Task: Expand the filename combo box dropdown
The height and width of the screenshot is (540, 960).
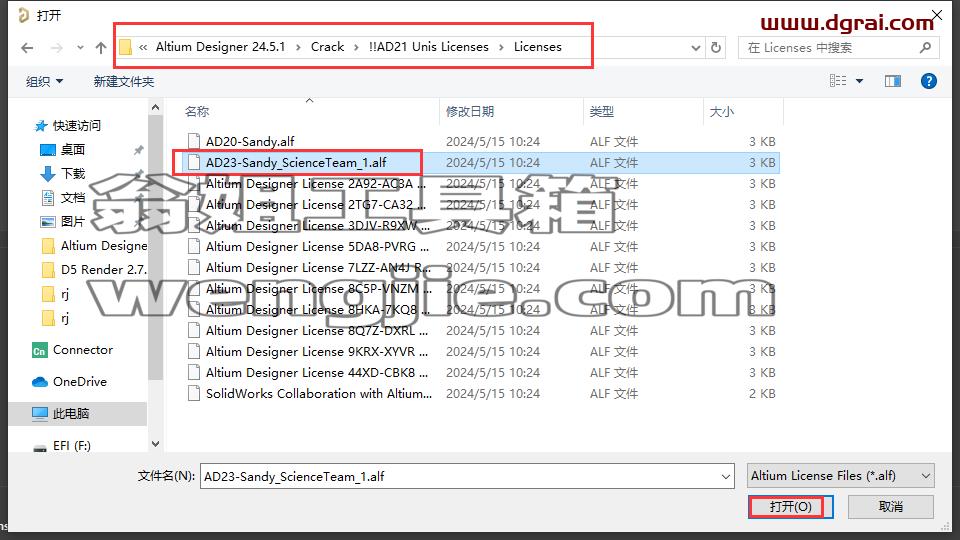Action: [726, 476]
